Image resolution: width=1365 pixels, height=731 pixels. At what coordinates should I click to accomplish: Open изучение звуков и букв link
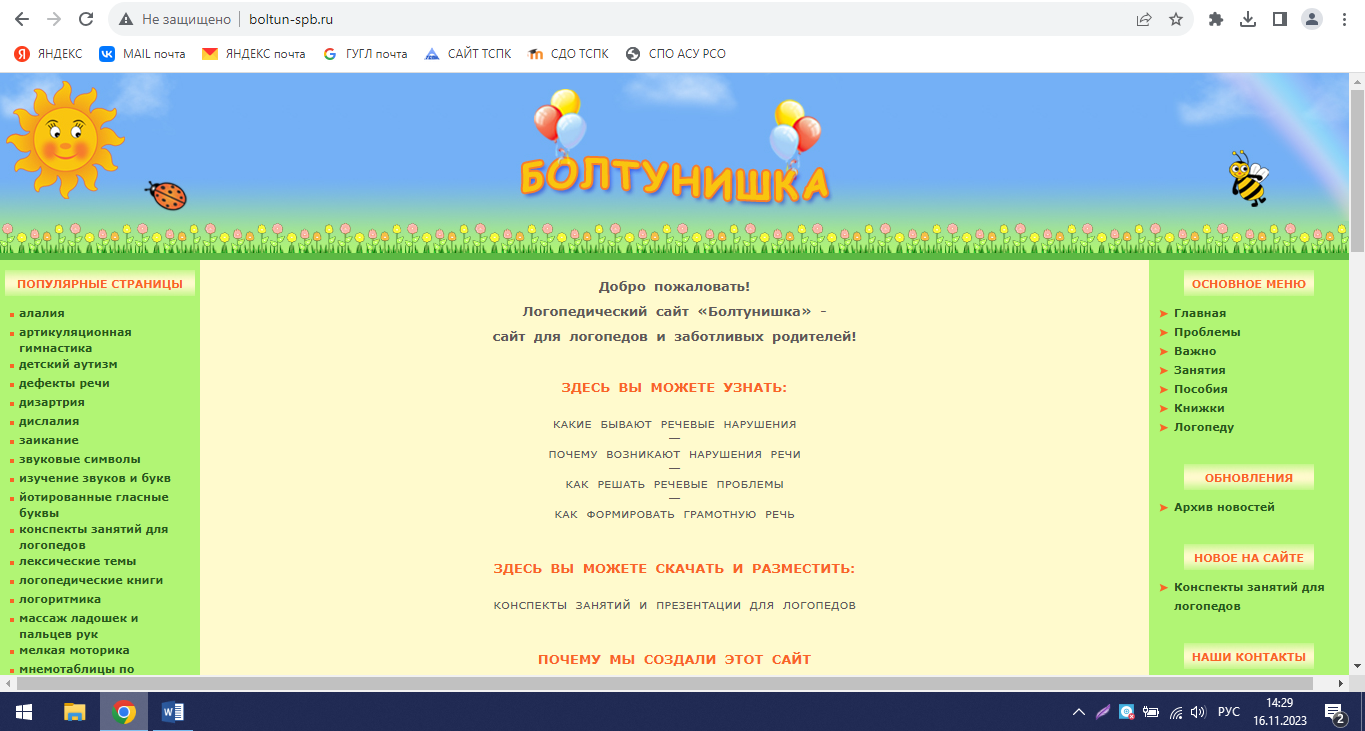[x=95, y=478]
